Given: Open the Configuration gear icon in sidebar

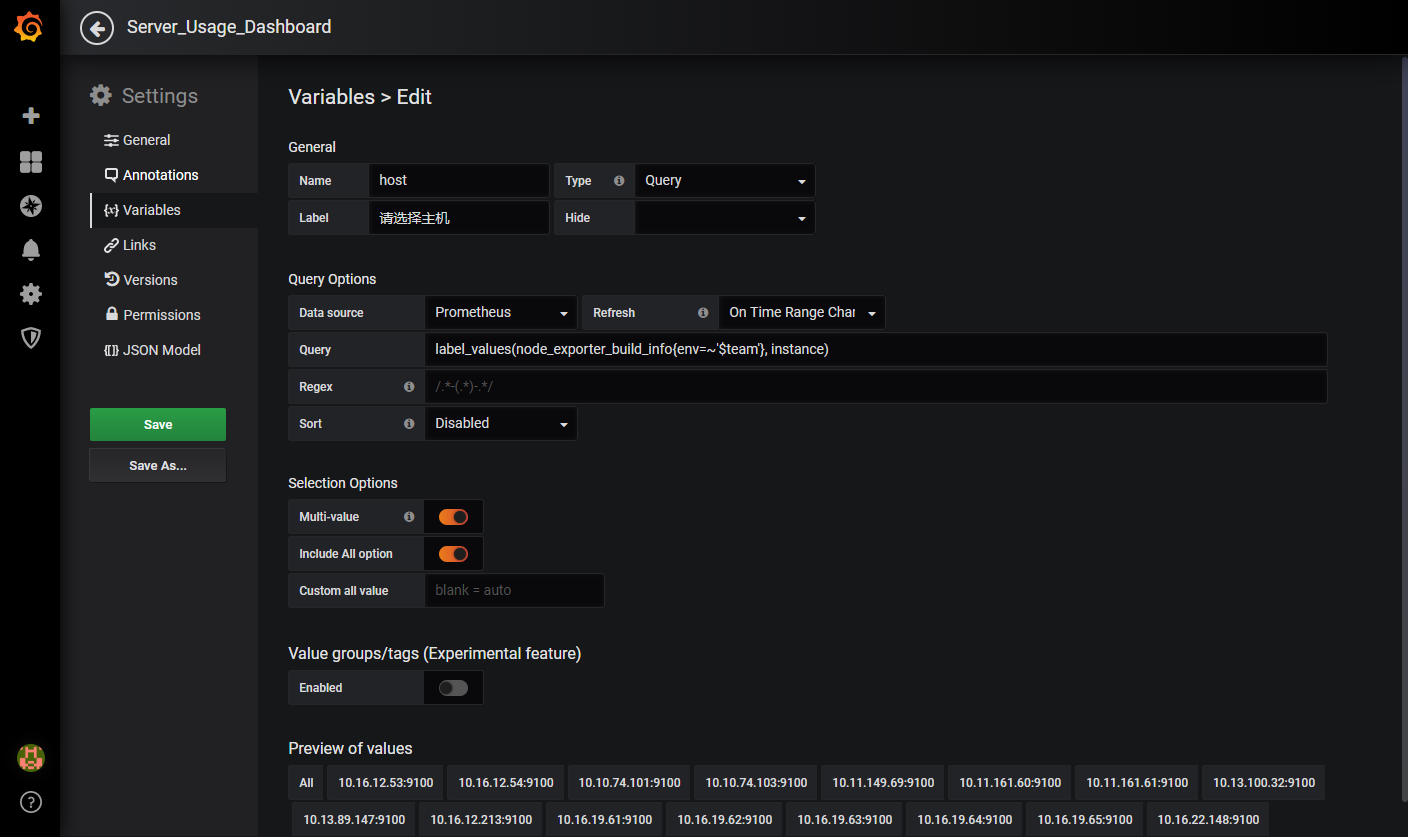Looking at the screenshot, I should (31, 294).
